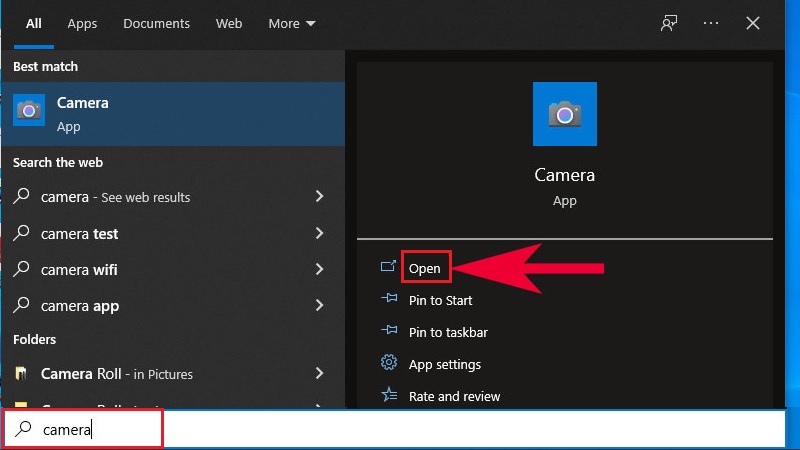Open the feedback person icon

point(668,23)
